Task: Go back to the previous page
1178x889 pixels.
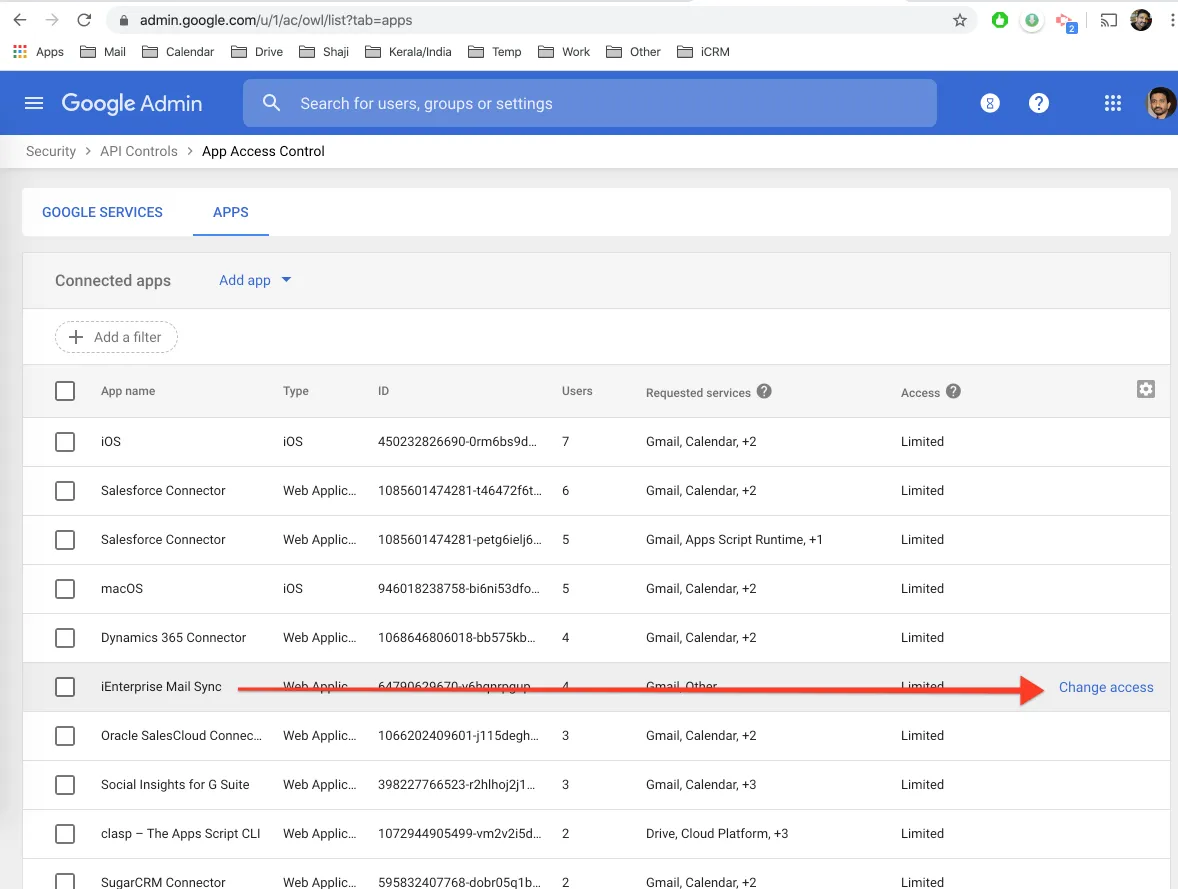Action: pos(20,20)
